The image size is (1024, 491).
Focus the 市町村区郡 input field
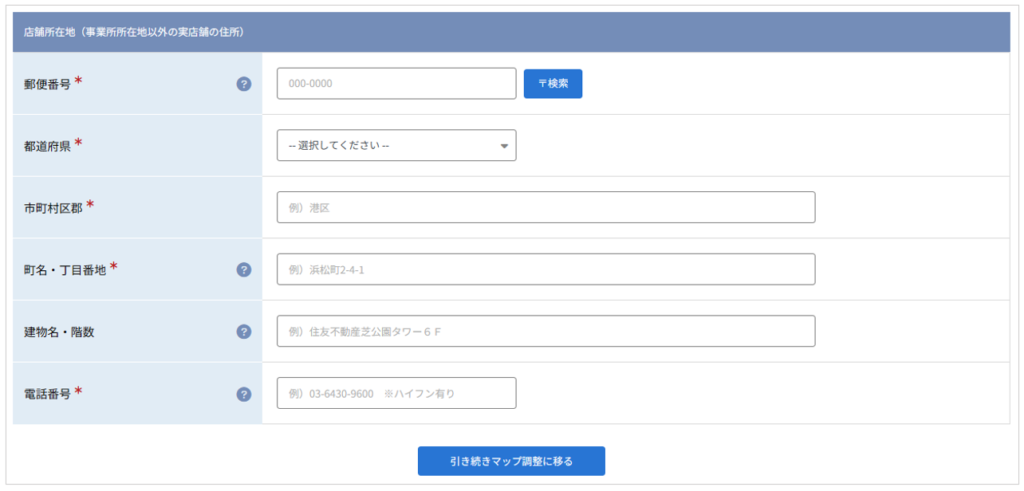(x=546, y=208)
